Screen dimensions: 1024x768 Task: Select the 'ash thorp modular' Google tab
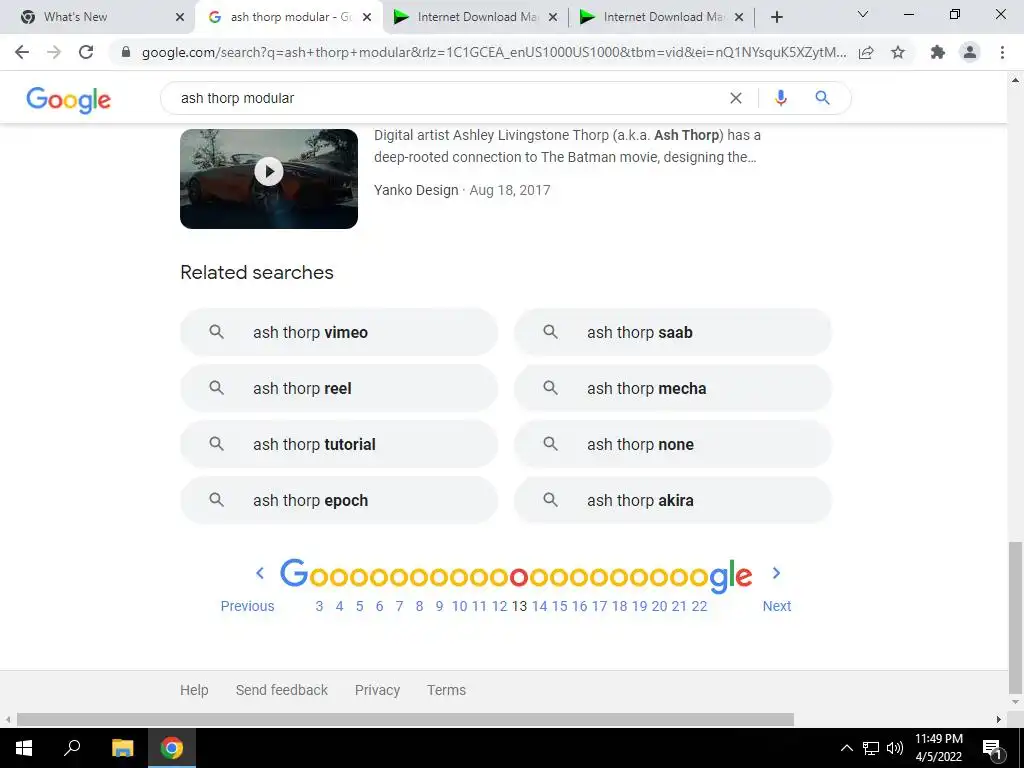click(288, 17)
